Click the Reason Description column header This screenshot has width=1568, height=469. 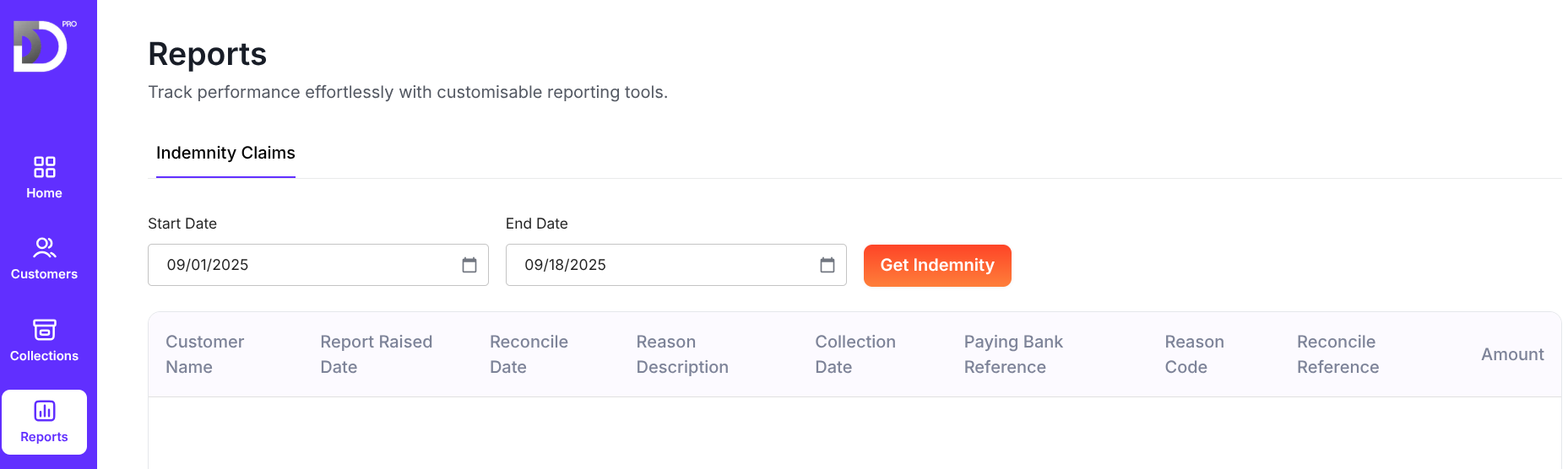pos(682,354)
